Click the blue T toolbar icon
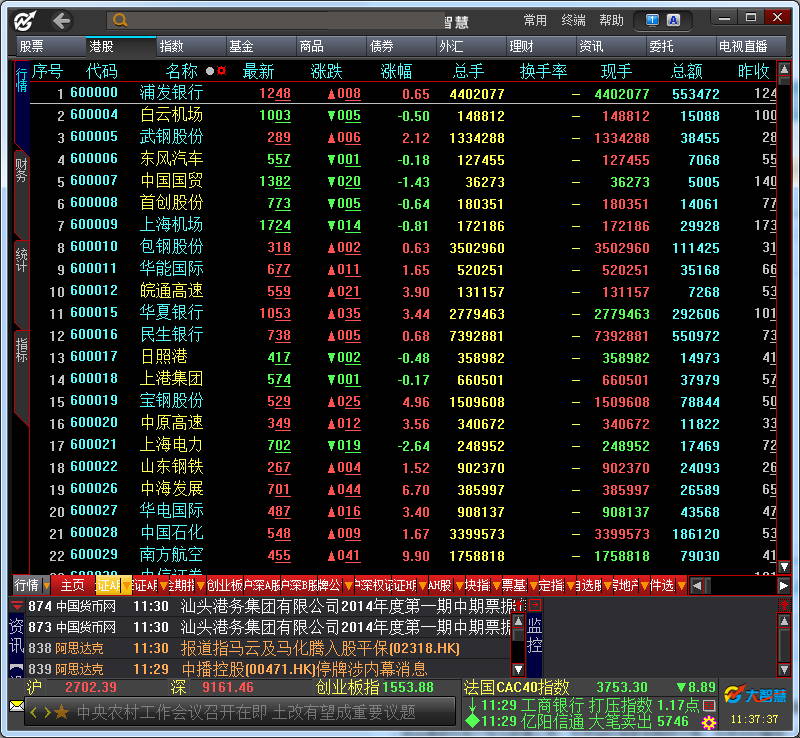The image size is (800, 738). [x=653, y=20]
